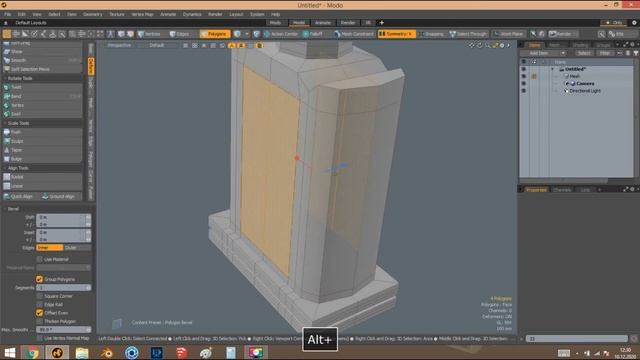Open File Explorer from the taskbar

tap(82, 353)
